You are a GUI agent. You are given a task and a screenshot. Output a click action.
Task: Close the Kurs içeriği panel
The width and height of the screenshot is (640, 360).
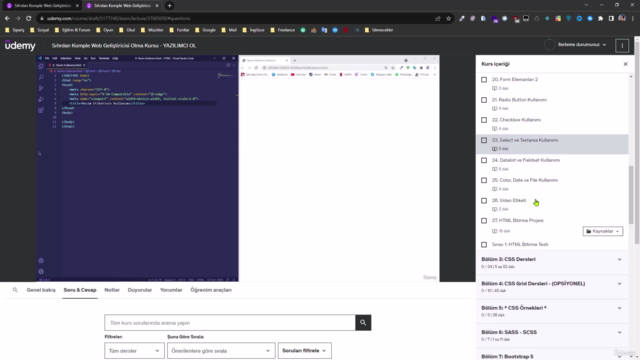click(x=625, y=64)
